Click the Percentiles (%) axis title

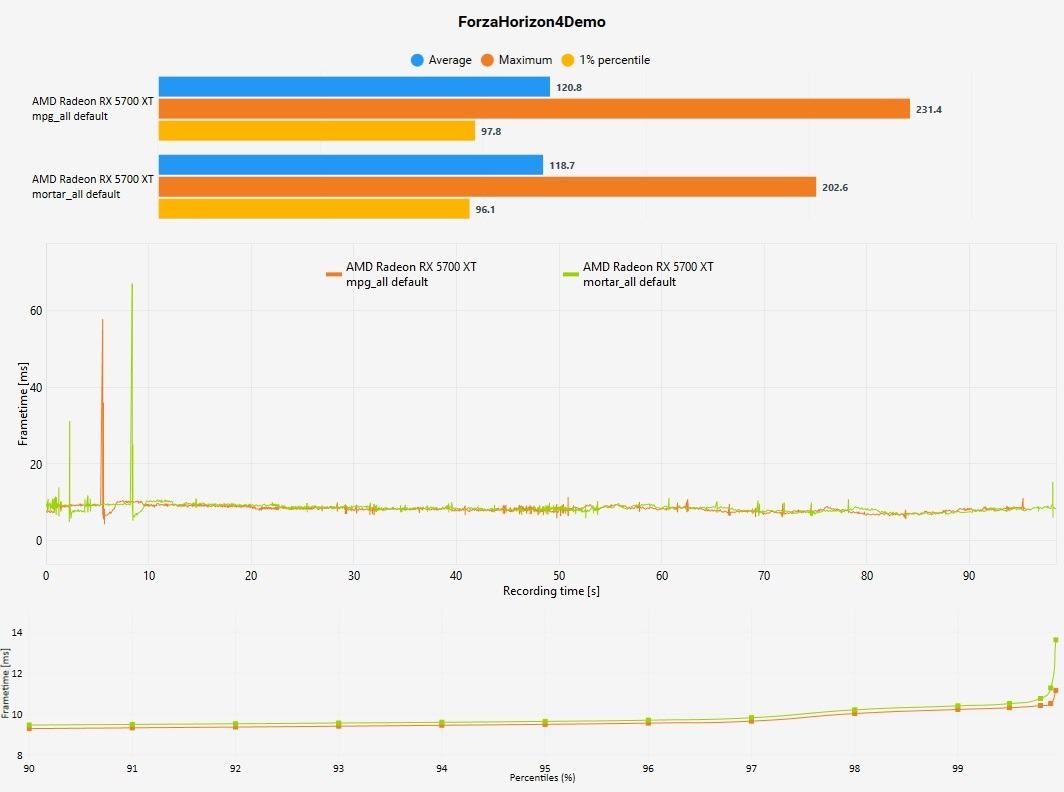pos(542,778)
